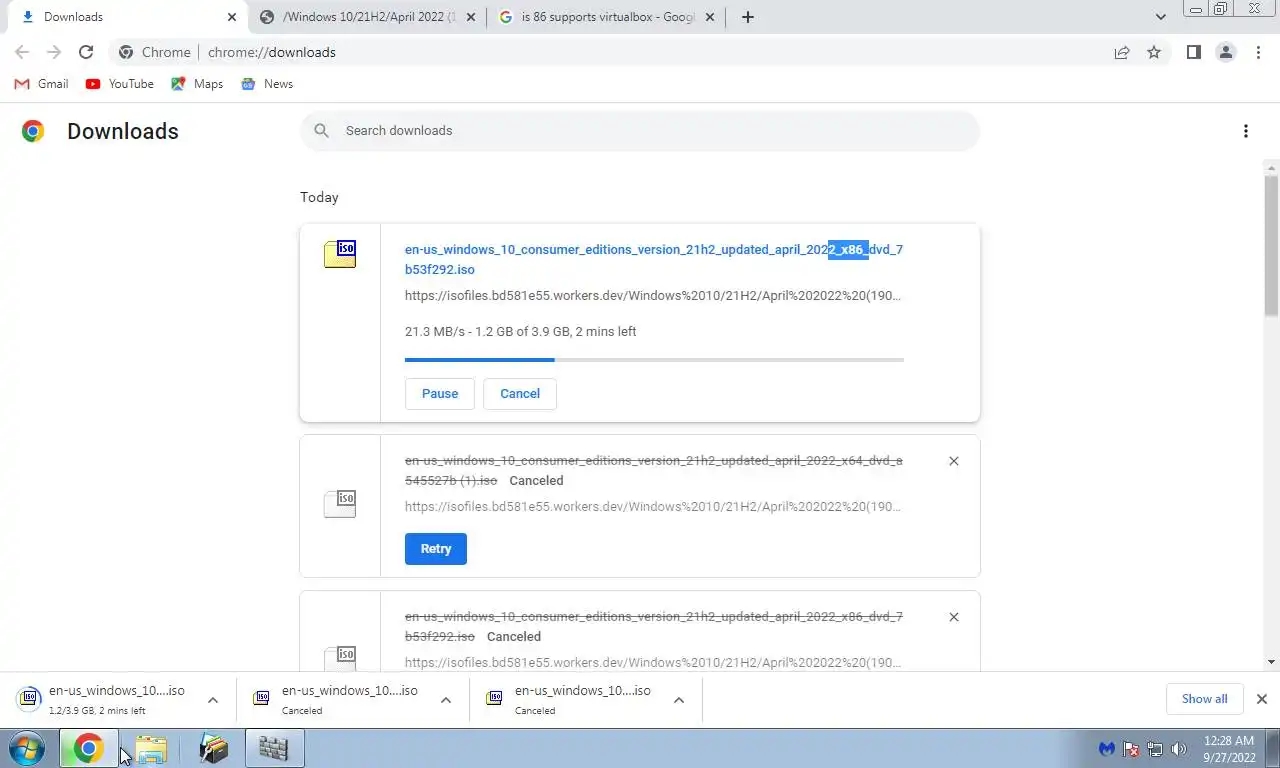1280x768 pixels.
Task: Click the Chrome taskbar icon
Action: pos(88,748)
